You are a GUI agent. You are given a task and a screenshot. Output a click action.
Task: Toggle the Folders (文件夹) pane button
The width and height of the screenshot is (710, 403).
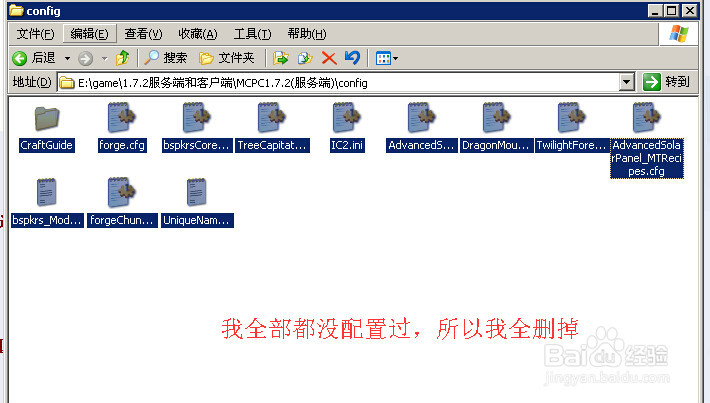click(x=227, y=58)
